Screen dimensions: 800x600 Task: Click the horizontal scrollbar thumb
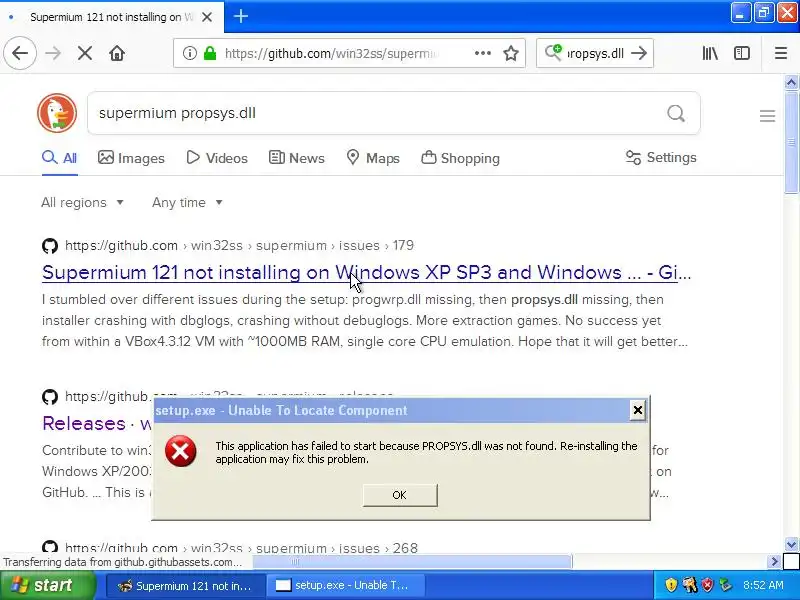point(412,562)
